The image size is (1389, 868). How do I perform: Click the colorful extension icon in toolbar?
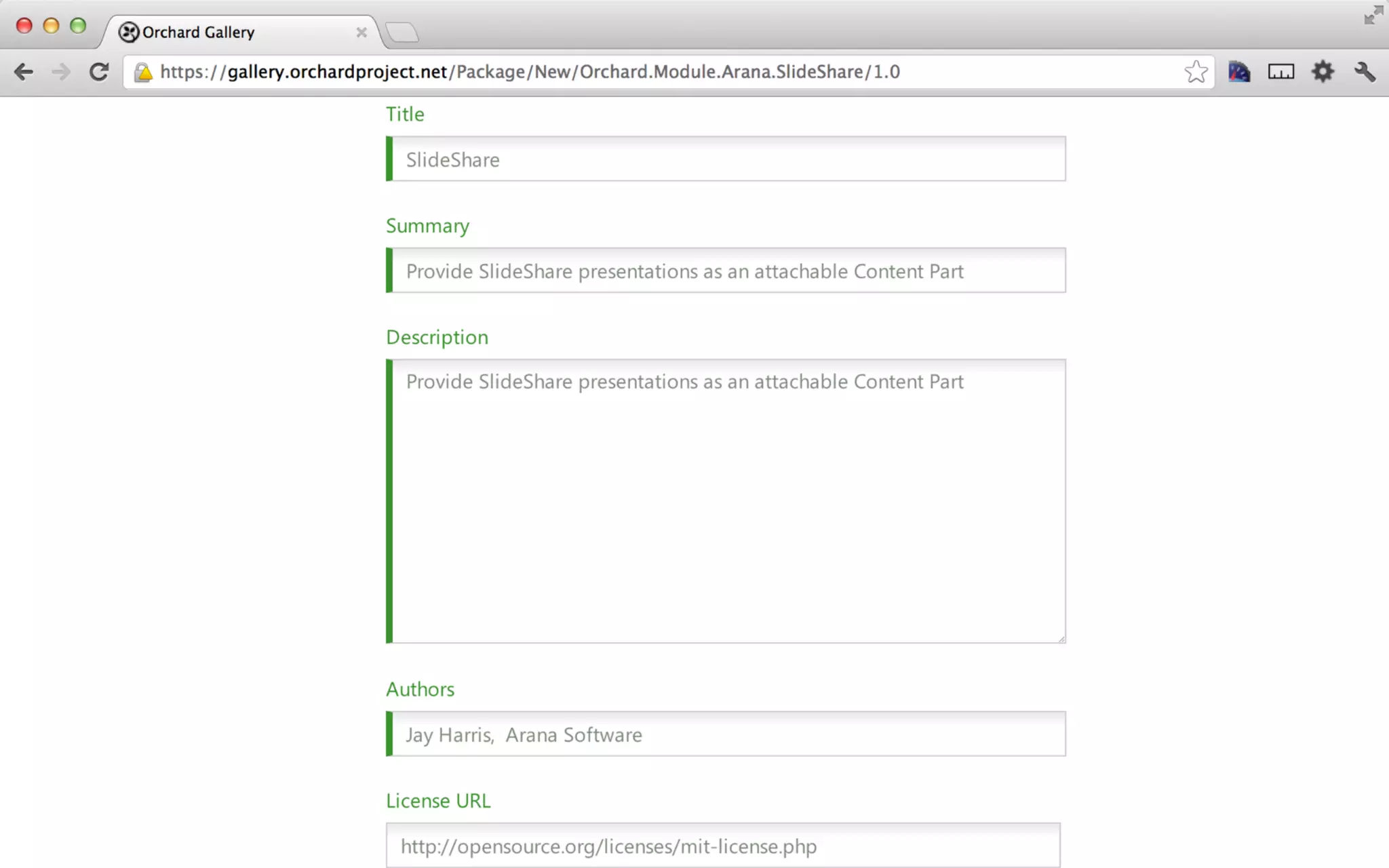(x=1238, y=72)
